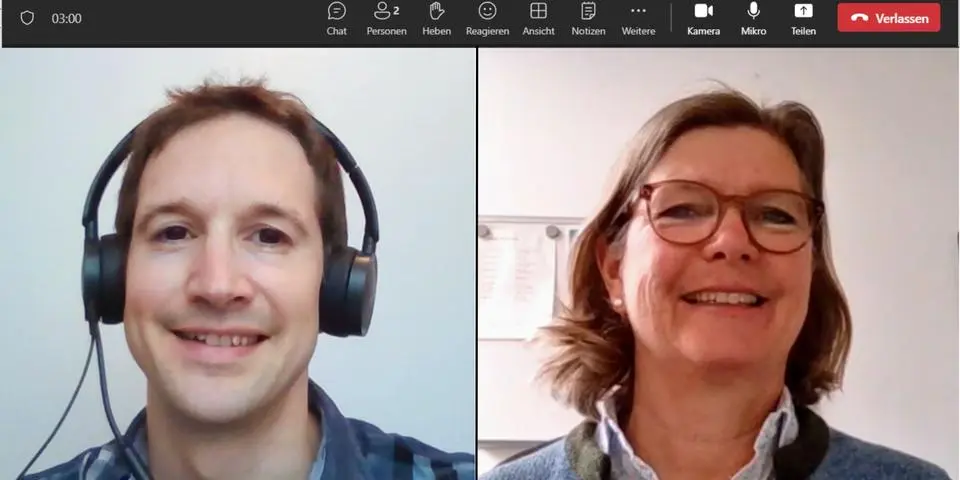Open the Notizen meeting notes icon
Image resolution: width=960 pixels, height=480 pixels.
tap(588, 11)
